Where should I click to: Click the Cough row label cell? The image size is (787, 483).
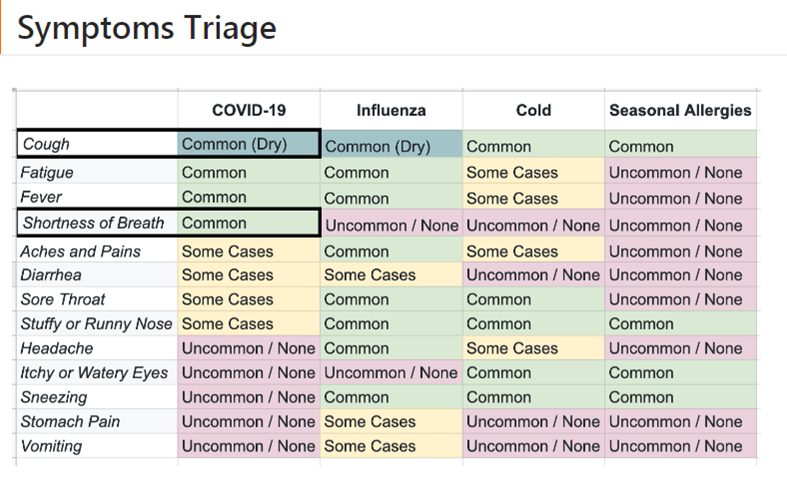click(x=98, y=144)
